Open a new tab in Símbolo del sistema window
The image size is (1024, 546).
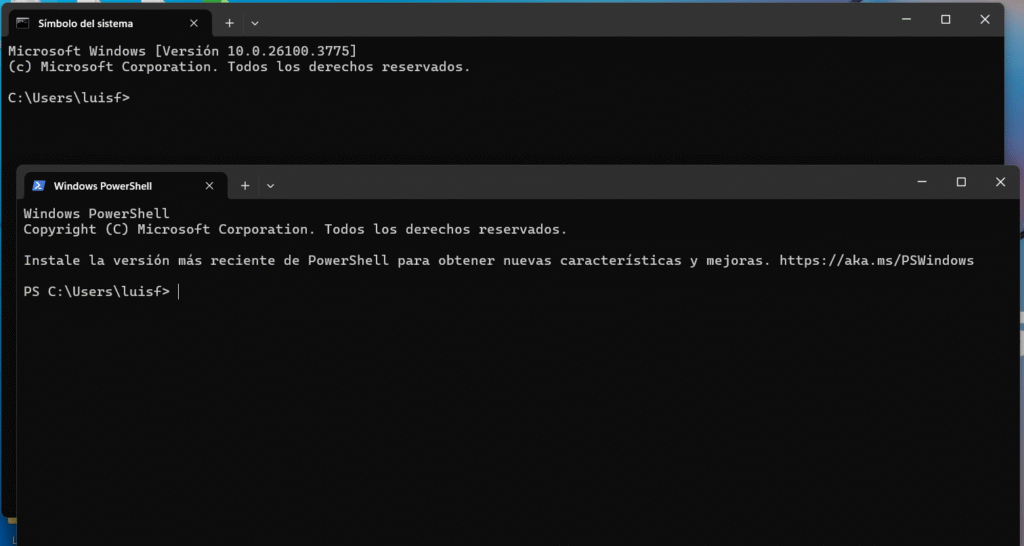tap(229, 24)
